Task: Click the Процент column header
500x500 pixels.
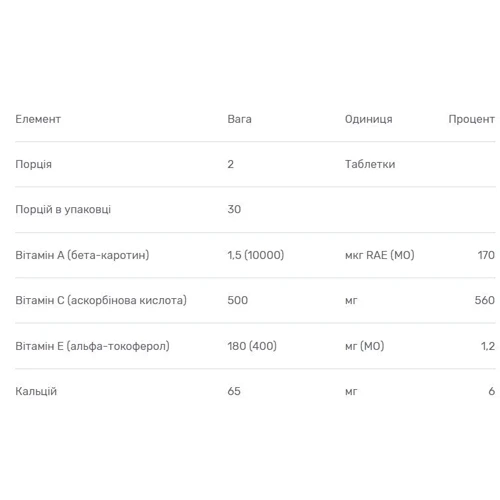Action: [471, 119]
